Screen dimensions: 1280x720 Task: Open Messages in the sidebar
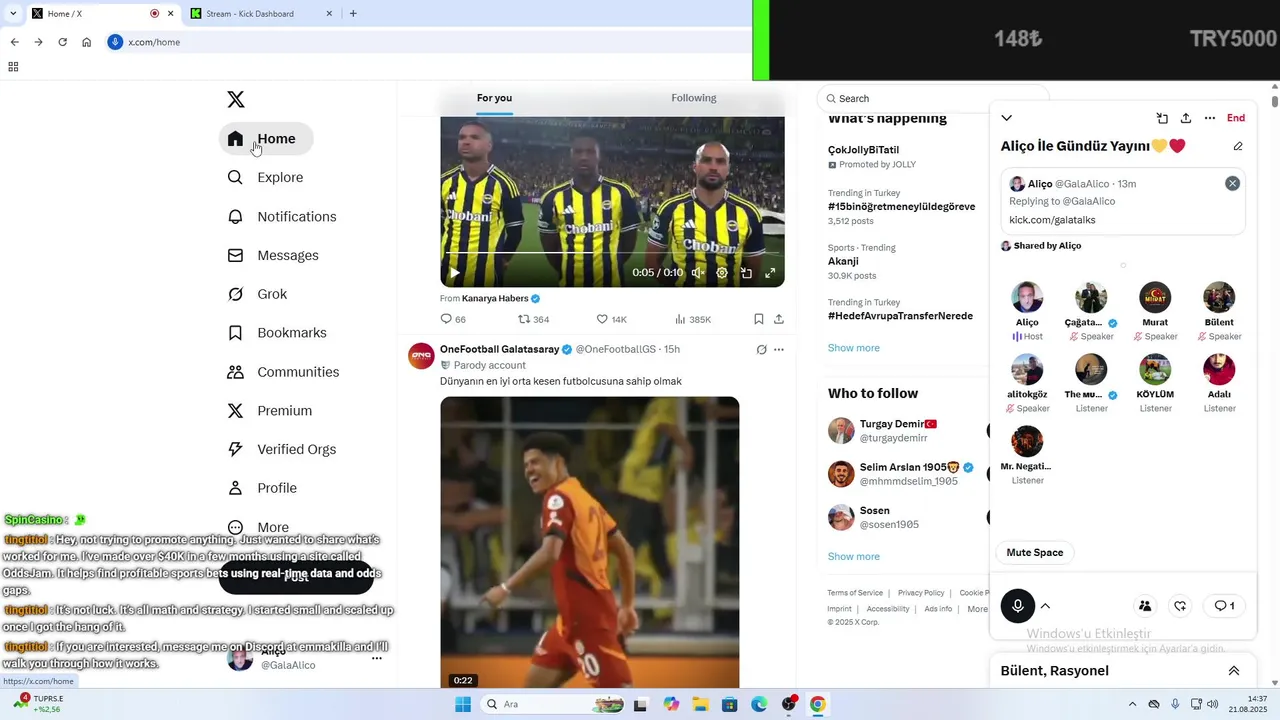point(274,255)
